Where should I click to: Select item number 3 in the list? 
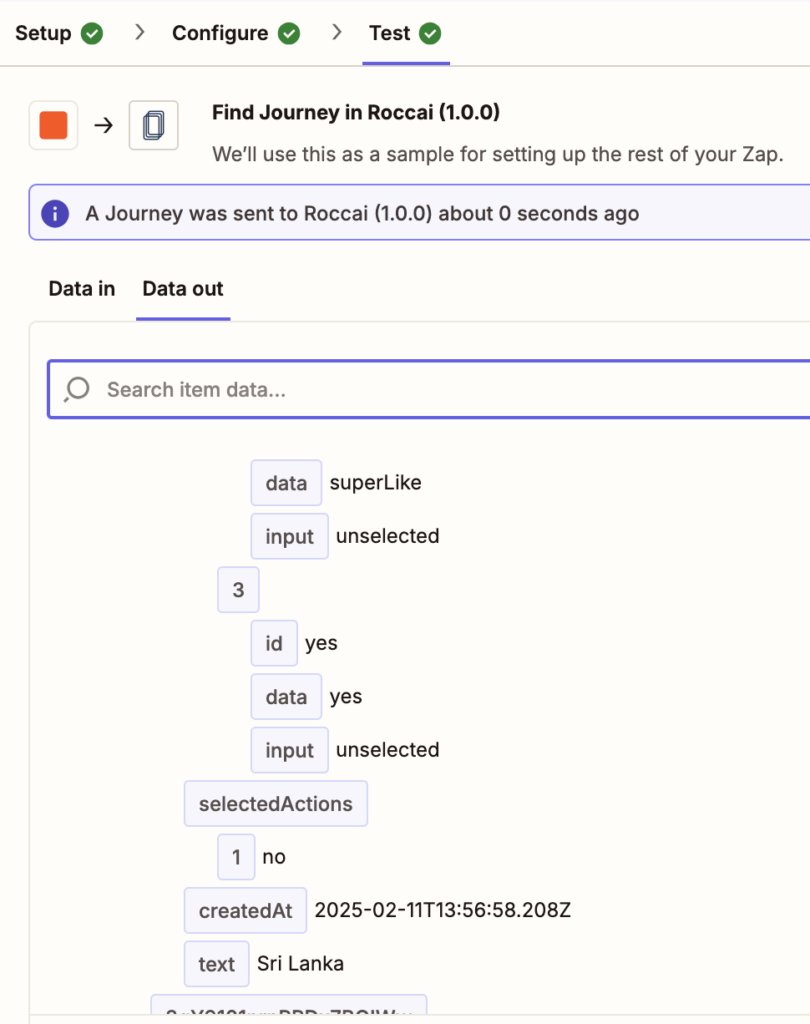pyautogui.click(x=238, y=590)
